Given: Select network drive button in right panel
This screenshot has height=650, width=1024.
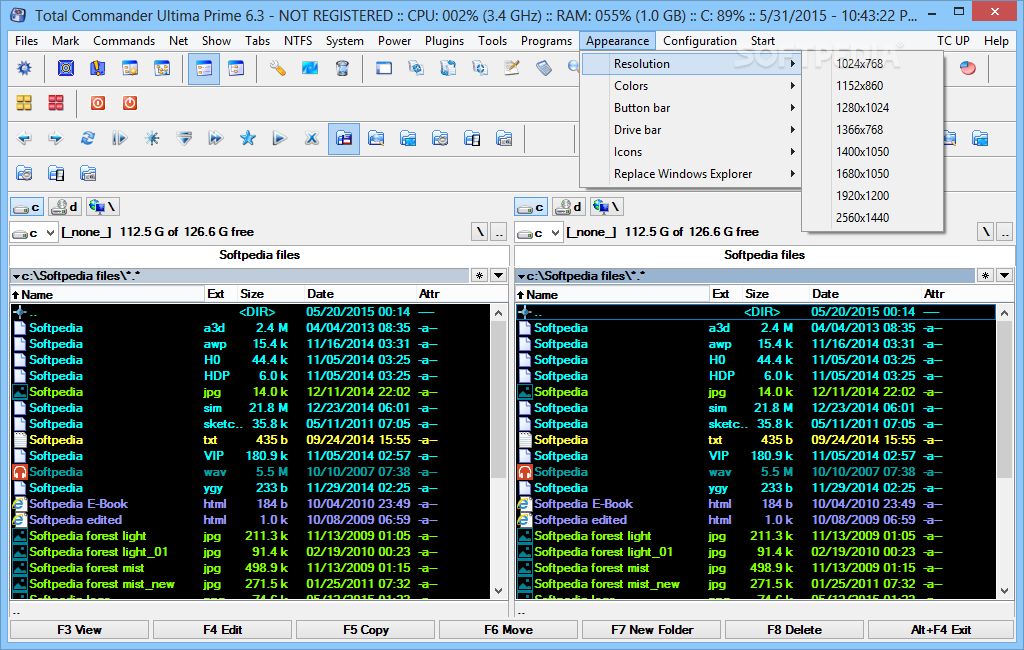Looking at the screenshot, I should coord(607,207).
